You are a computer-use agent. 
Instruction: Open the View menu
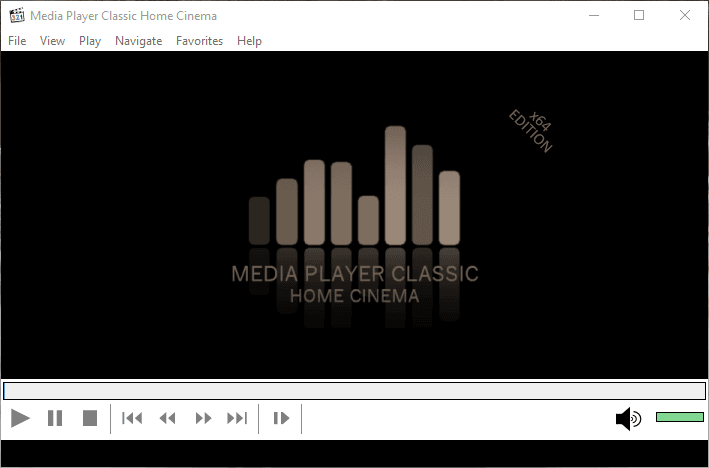coord(52,41)
